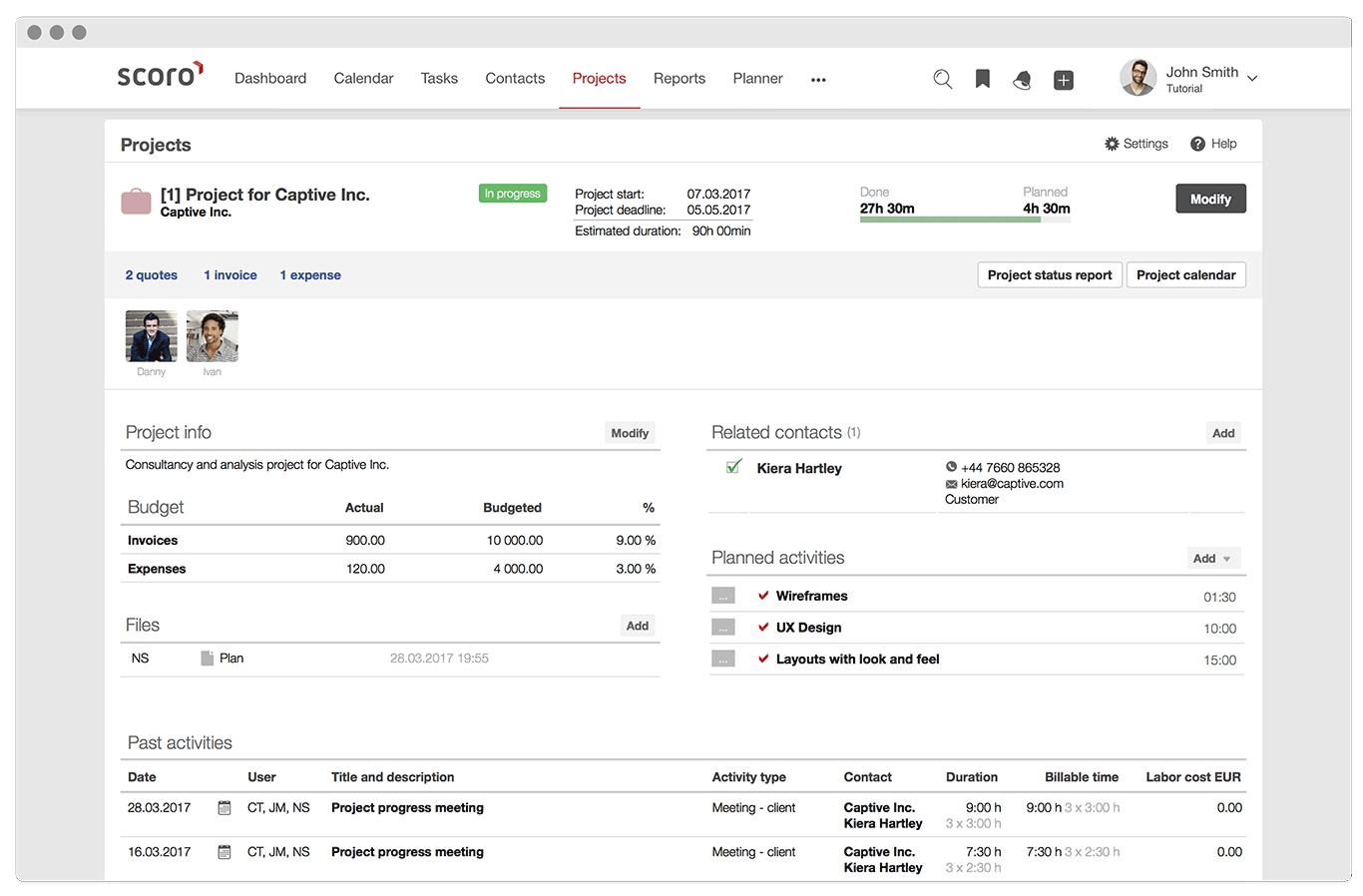This screenshot has height=896, width=1363.
Task: Toggle the green checkmark beside Kiera Hartley
Action: [x=734, y=465]
